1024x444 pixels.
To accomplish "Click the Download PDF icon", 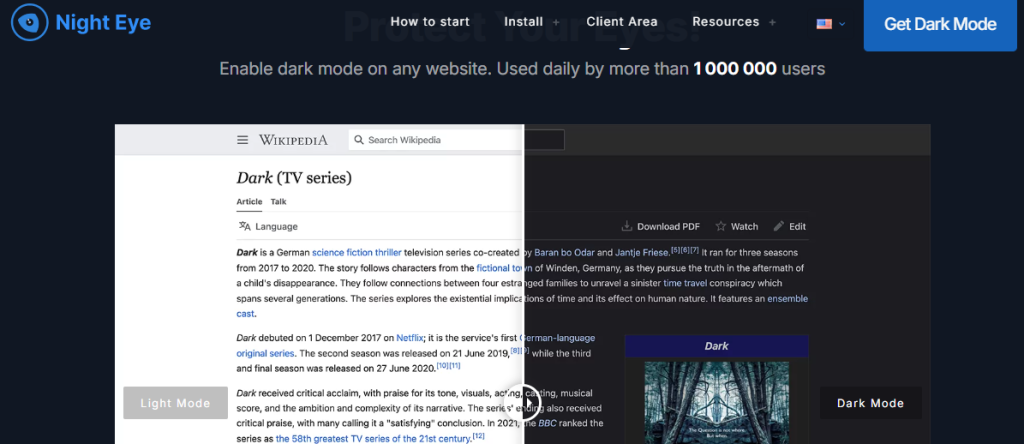I will pyautogui.click(x=627, y=226).
